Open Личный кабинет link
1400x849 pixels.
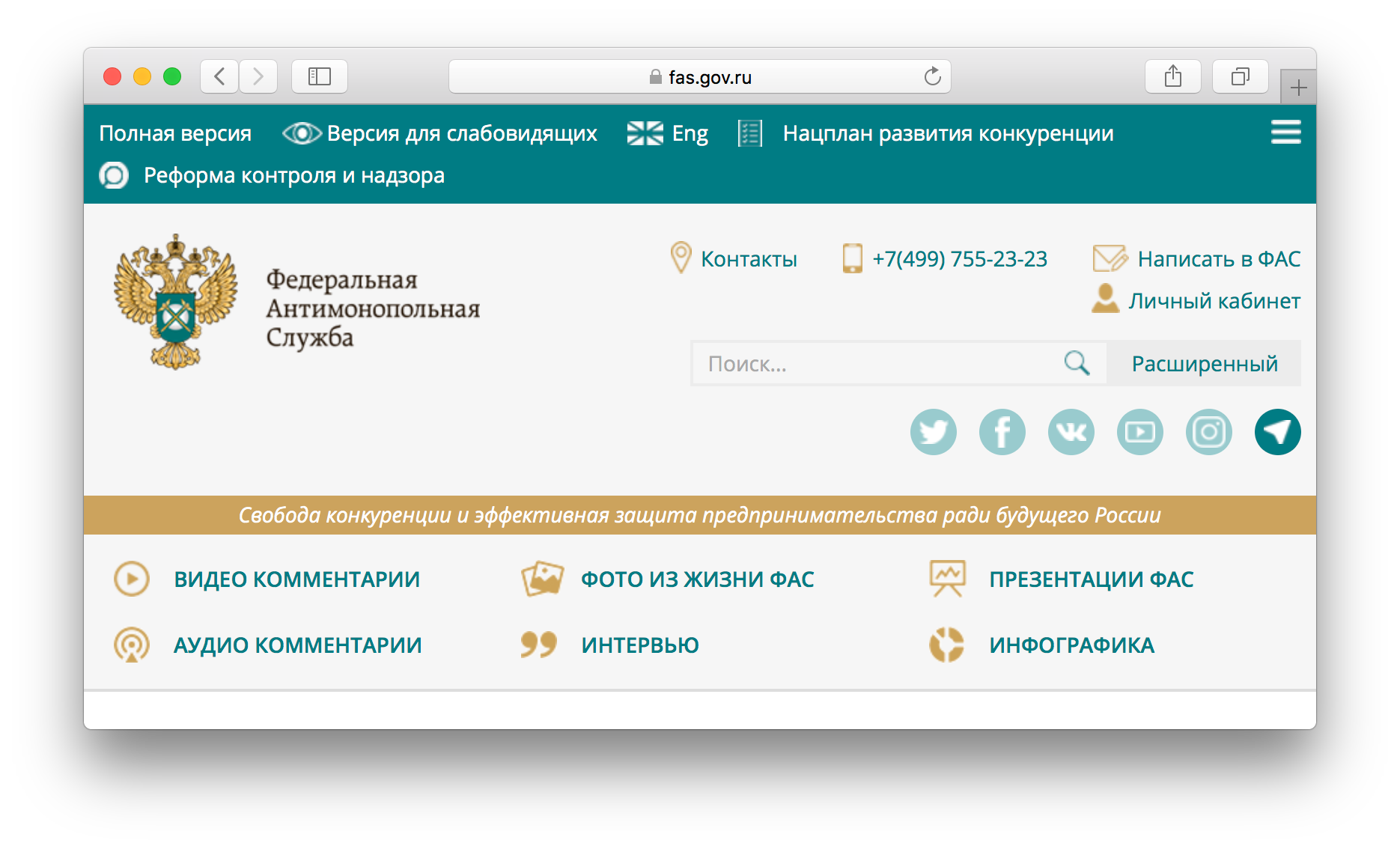pyautogui.click(x=1214, y=301)
